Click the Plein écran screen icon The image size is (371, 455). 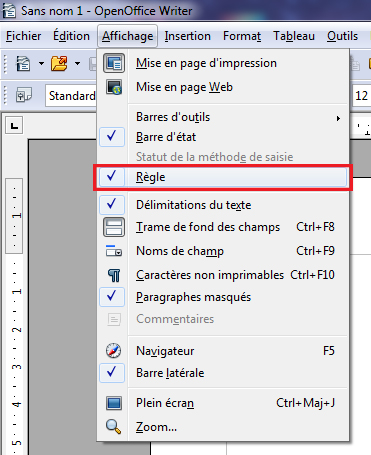pyautogui.click(x=114, y=403)
